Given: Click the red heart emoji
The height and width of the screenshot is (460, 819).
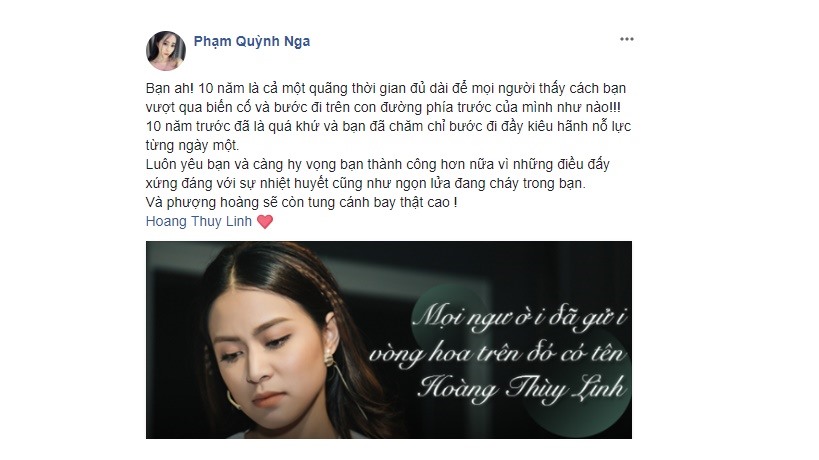Looking at the screenshot, I should click(265, 221).
